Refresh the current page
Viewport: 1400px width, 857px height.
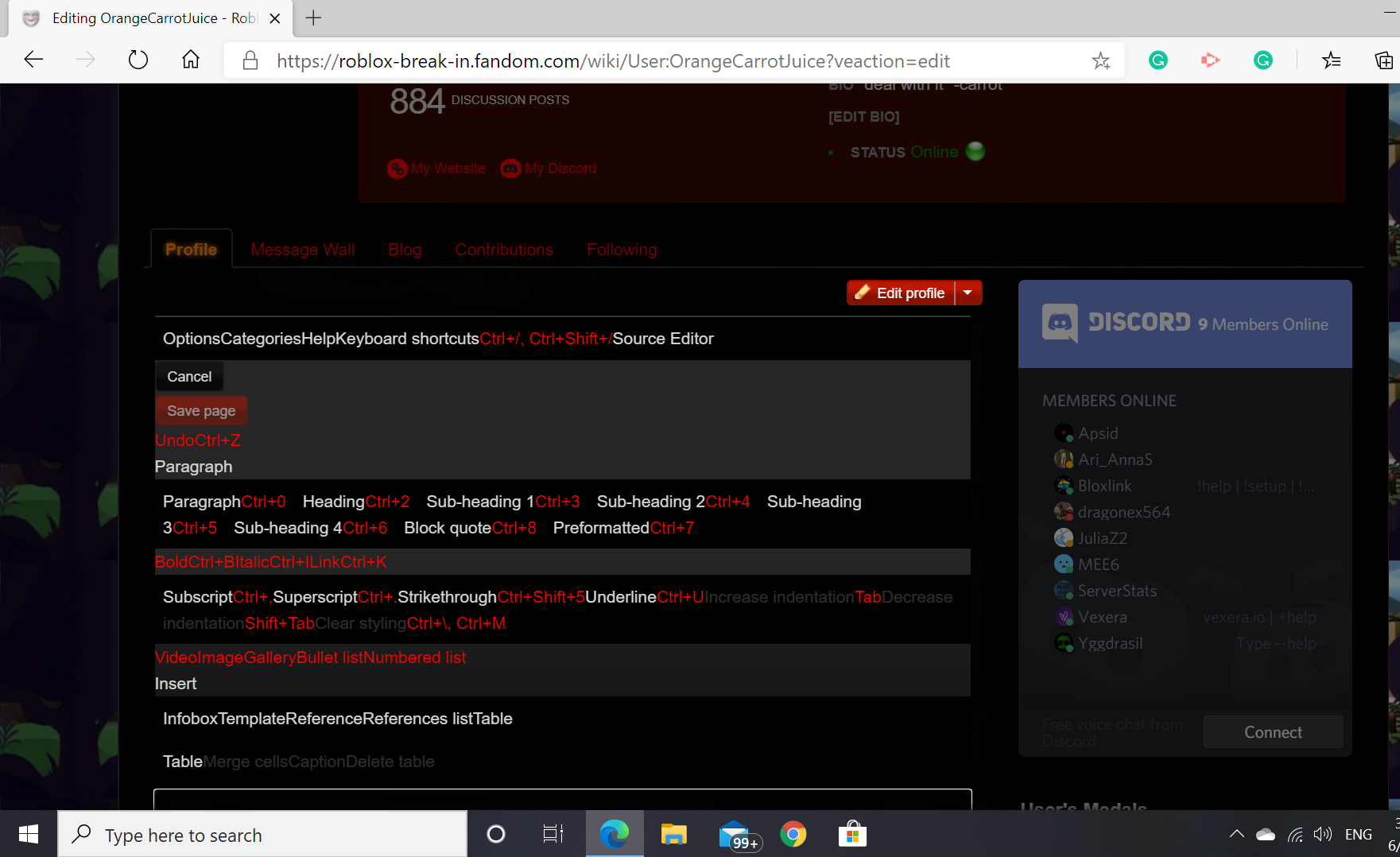[x=138, y=60]
